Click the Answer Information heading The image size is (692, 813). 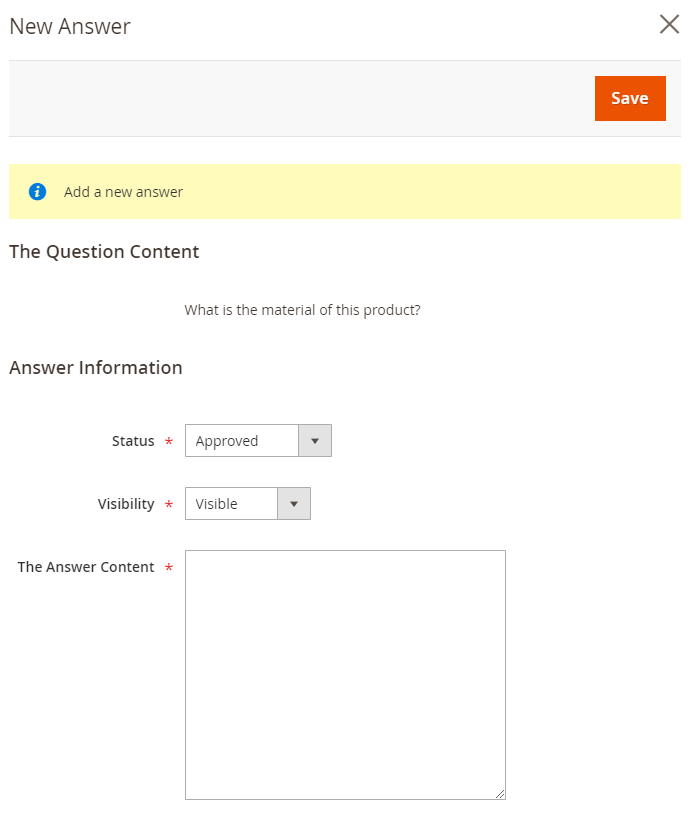point(96,368)
